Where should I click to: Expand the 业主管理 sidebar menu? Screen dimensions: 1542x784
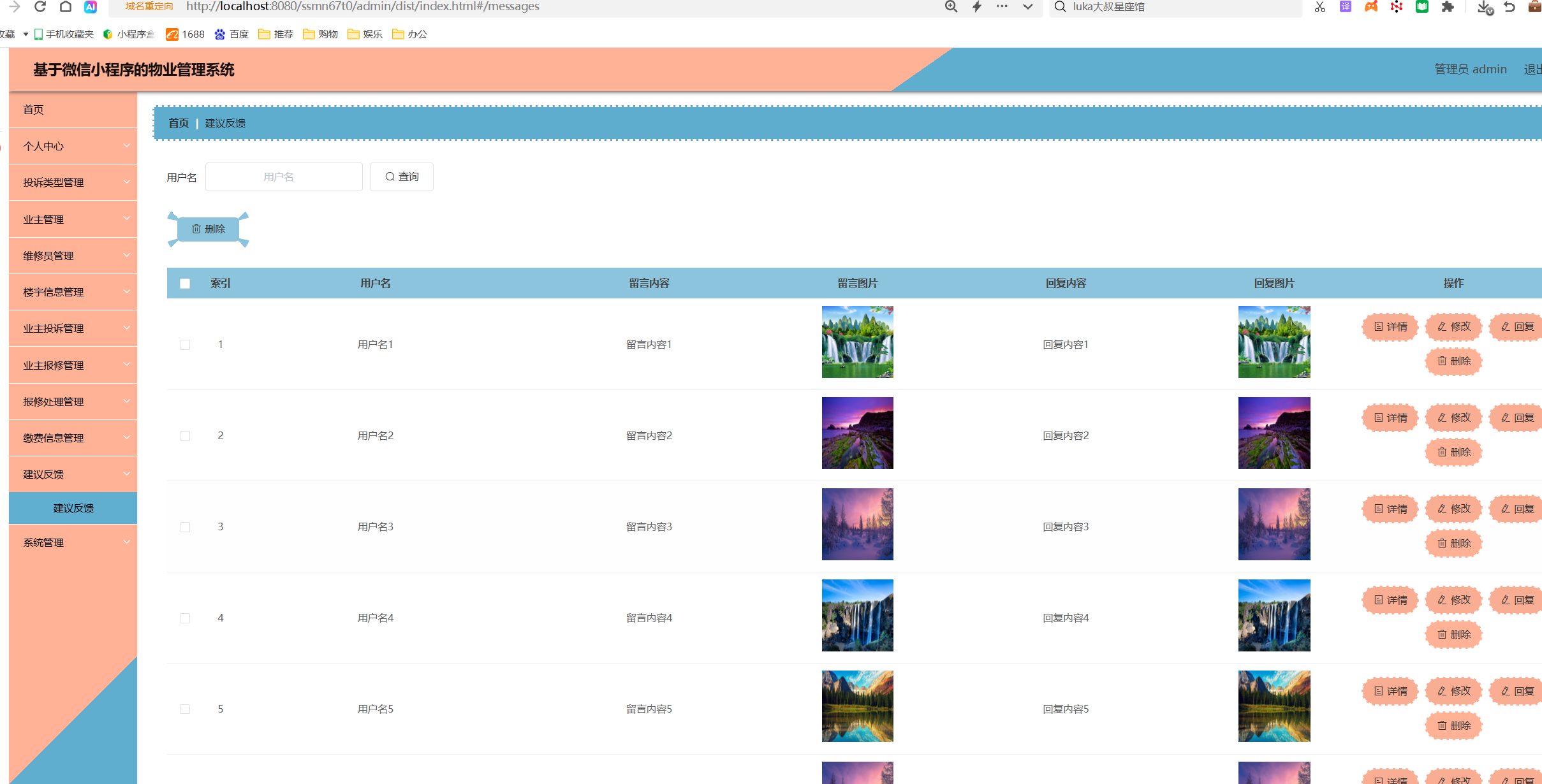[x=73, y=219]
